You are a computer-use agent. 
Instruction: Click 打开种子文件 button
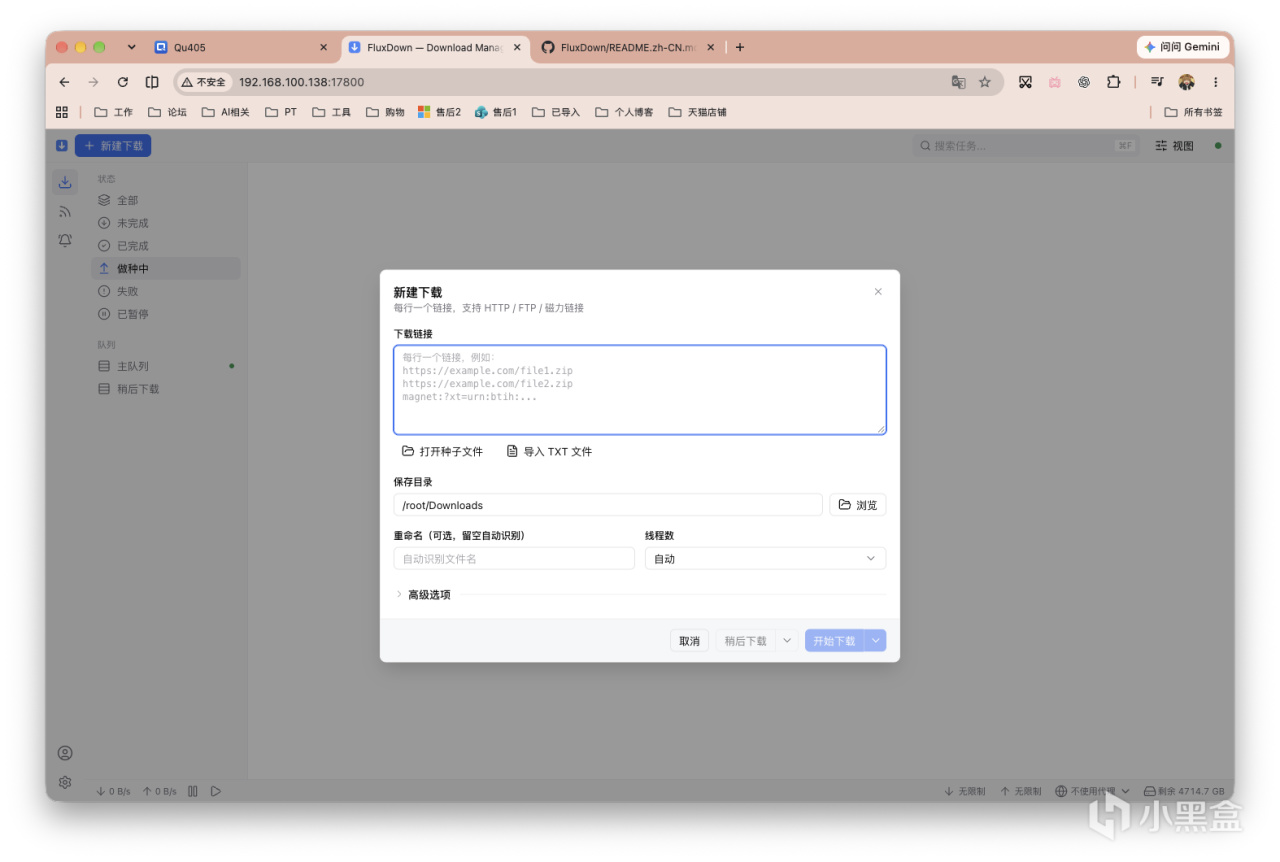point(442,452)
